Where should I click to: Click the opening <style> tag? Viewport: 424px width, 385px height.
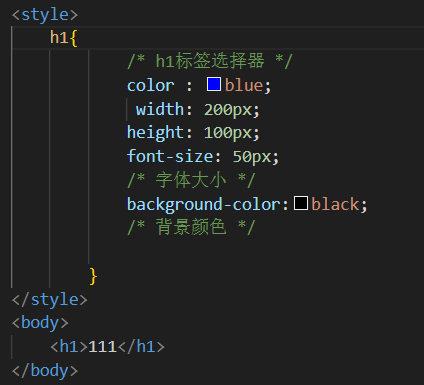tap(45, 15)
